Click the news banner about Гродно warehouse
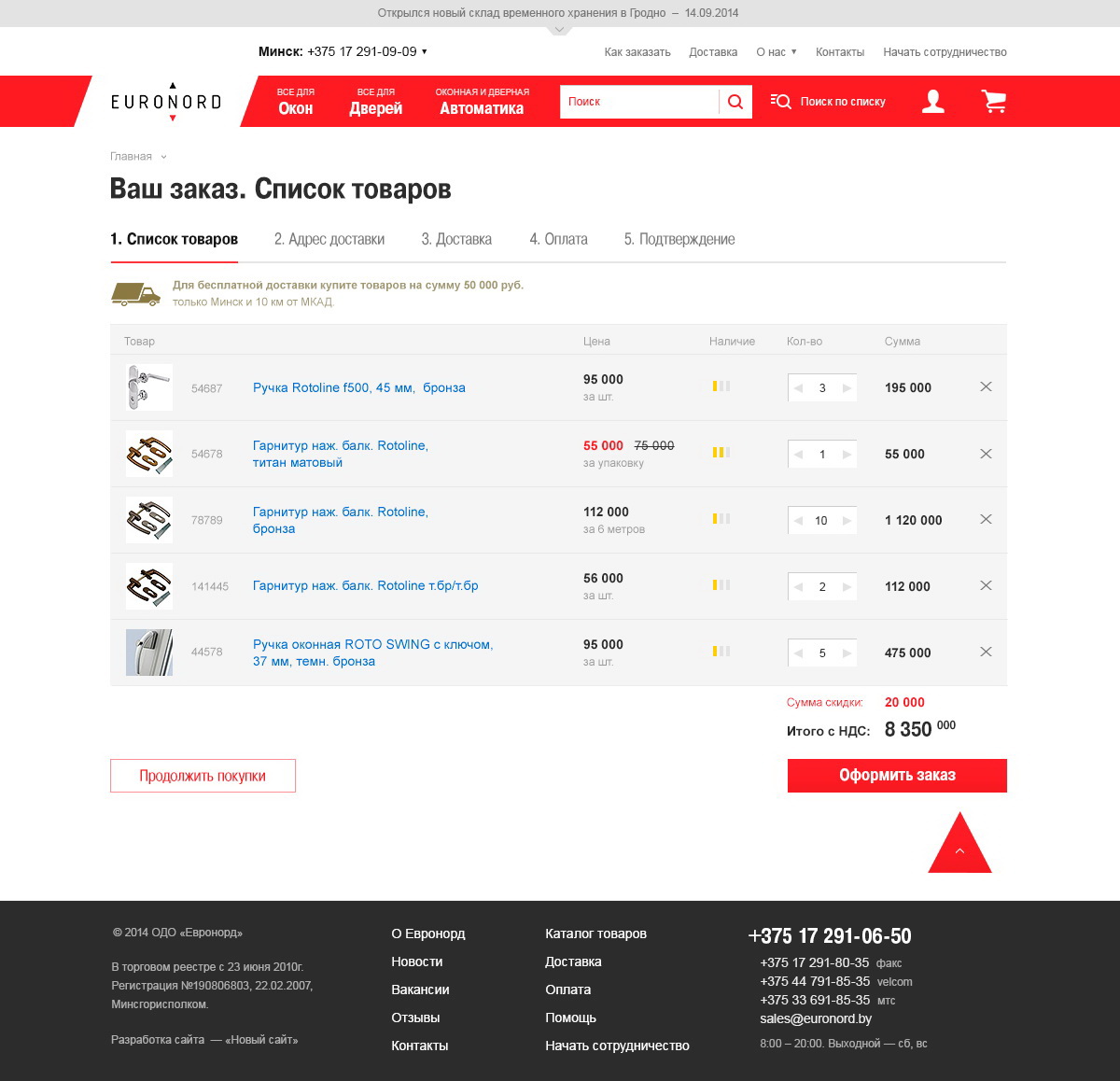1120x1081 pixels. coord(558,13)
